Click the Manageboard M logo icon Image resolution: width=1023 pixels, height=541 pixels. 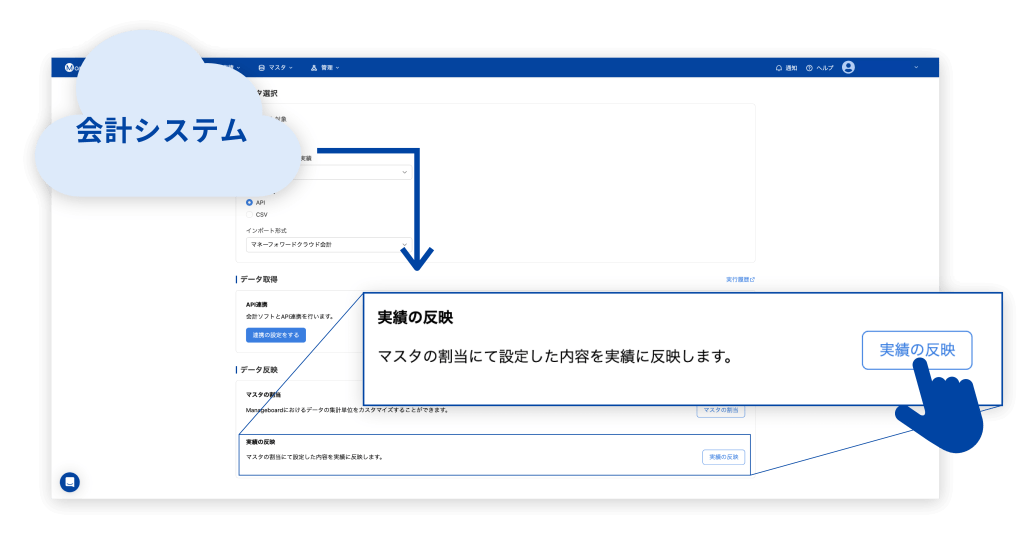[69, 68]
